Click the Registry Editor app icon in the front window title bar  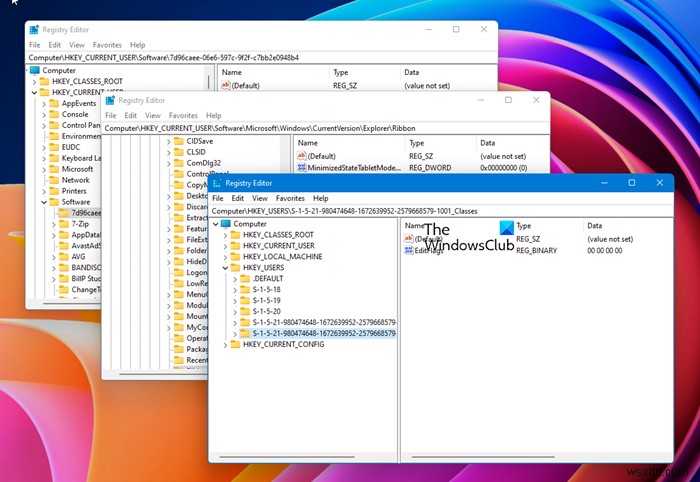(x=217, y=183)
